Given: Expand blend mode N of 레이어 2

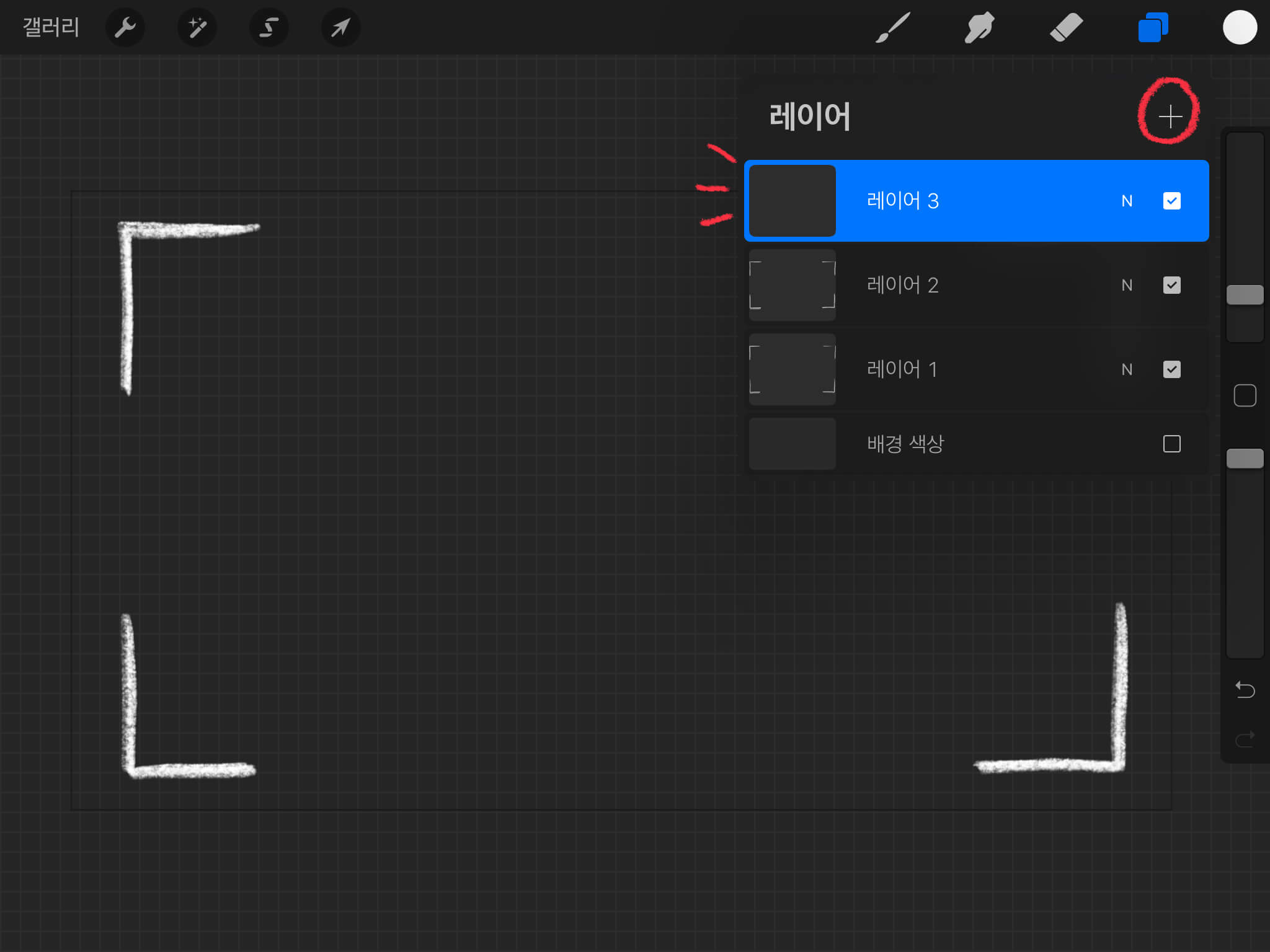Looking at the screenshot, I should 1127,285.
